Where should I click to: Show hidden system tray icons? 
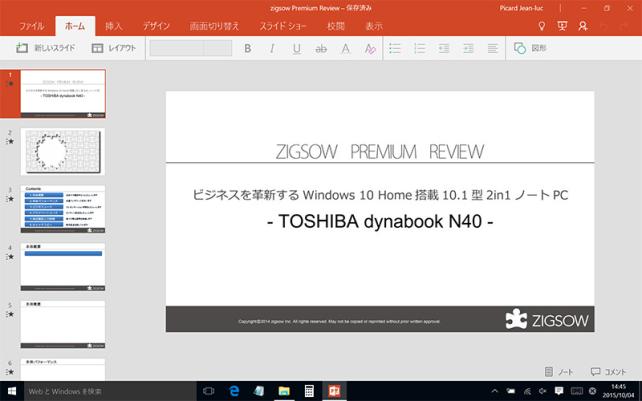tap(494, 391)
